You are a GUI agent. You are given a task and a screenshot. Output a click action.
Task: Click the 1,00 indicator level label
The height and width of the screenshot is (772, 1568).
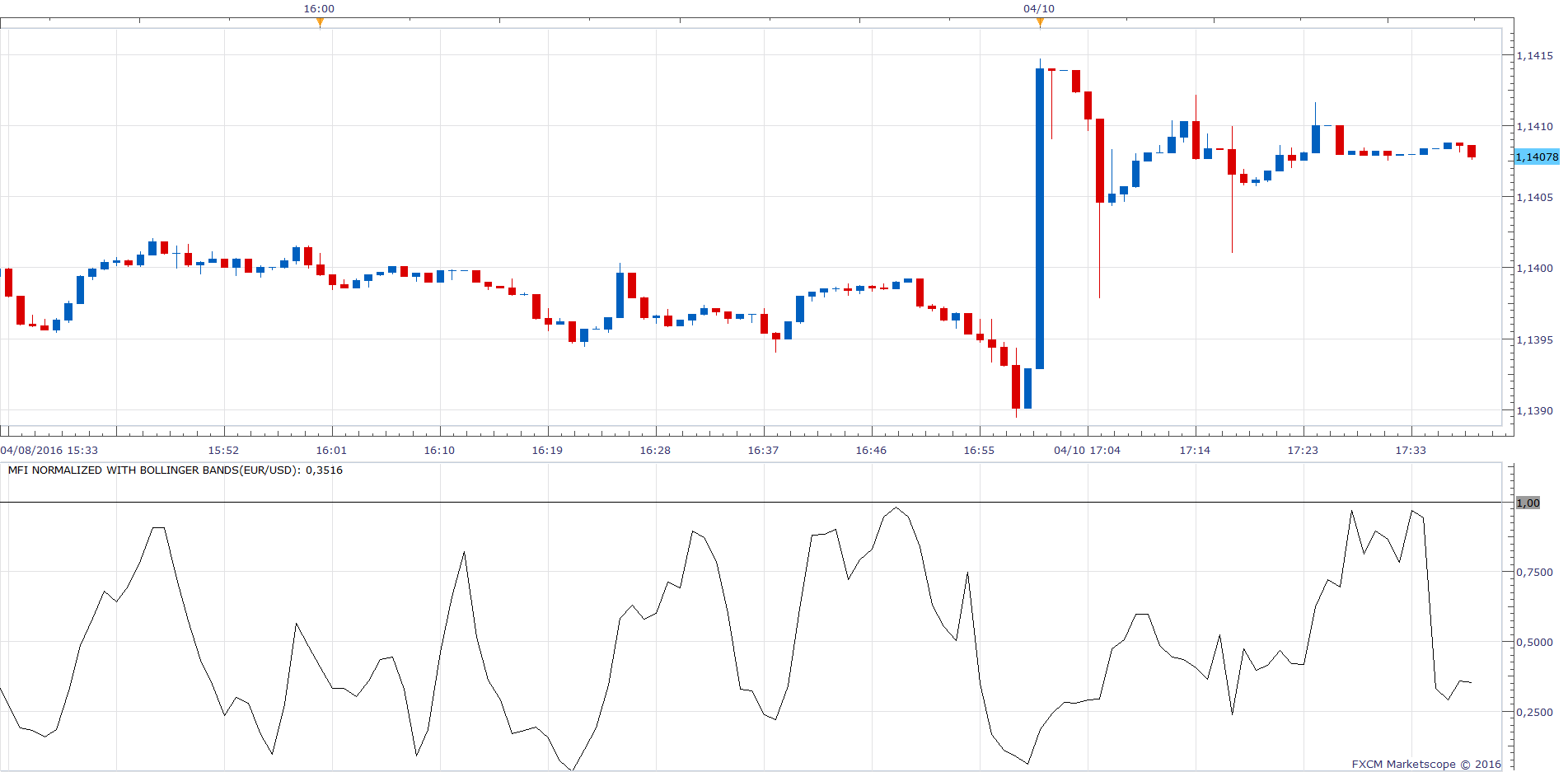1528,503
